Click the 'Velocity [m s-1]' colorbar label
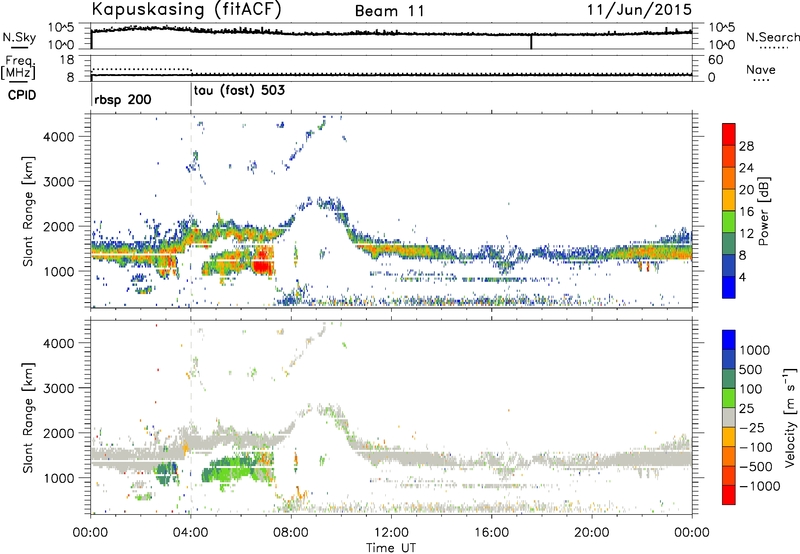The width and height of the screenshot is (800, 554). tap(790, 417)
